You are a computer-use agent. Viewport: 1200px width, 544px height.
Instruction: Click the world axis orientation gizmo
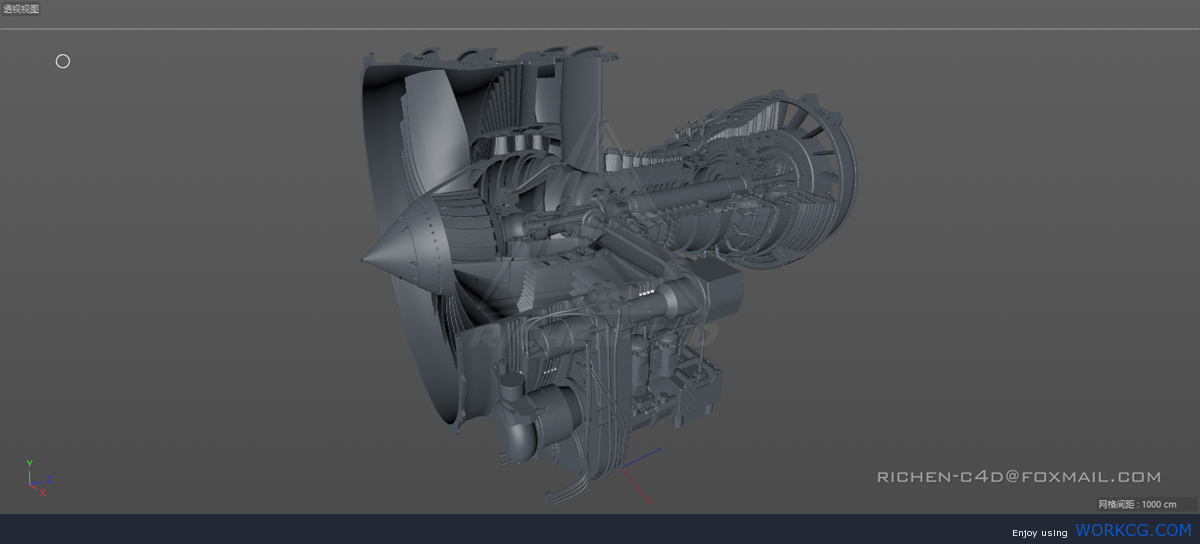[x=39, y=479]
